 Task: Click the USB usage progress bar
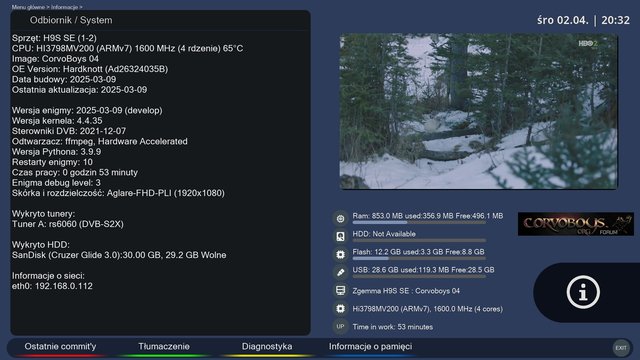click(x=419, y=276)
